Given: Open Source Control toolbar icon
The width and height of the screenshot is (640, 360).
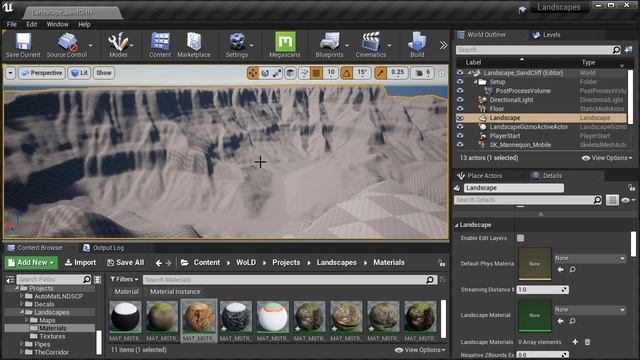Looking at the screenshot, I should click(67, 45).
